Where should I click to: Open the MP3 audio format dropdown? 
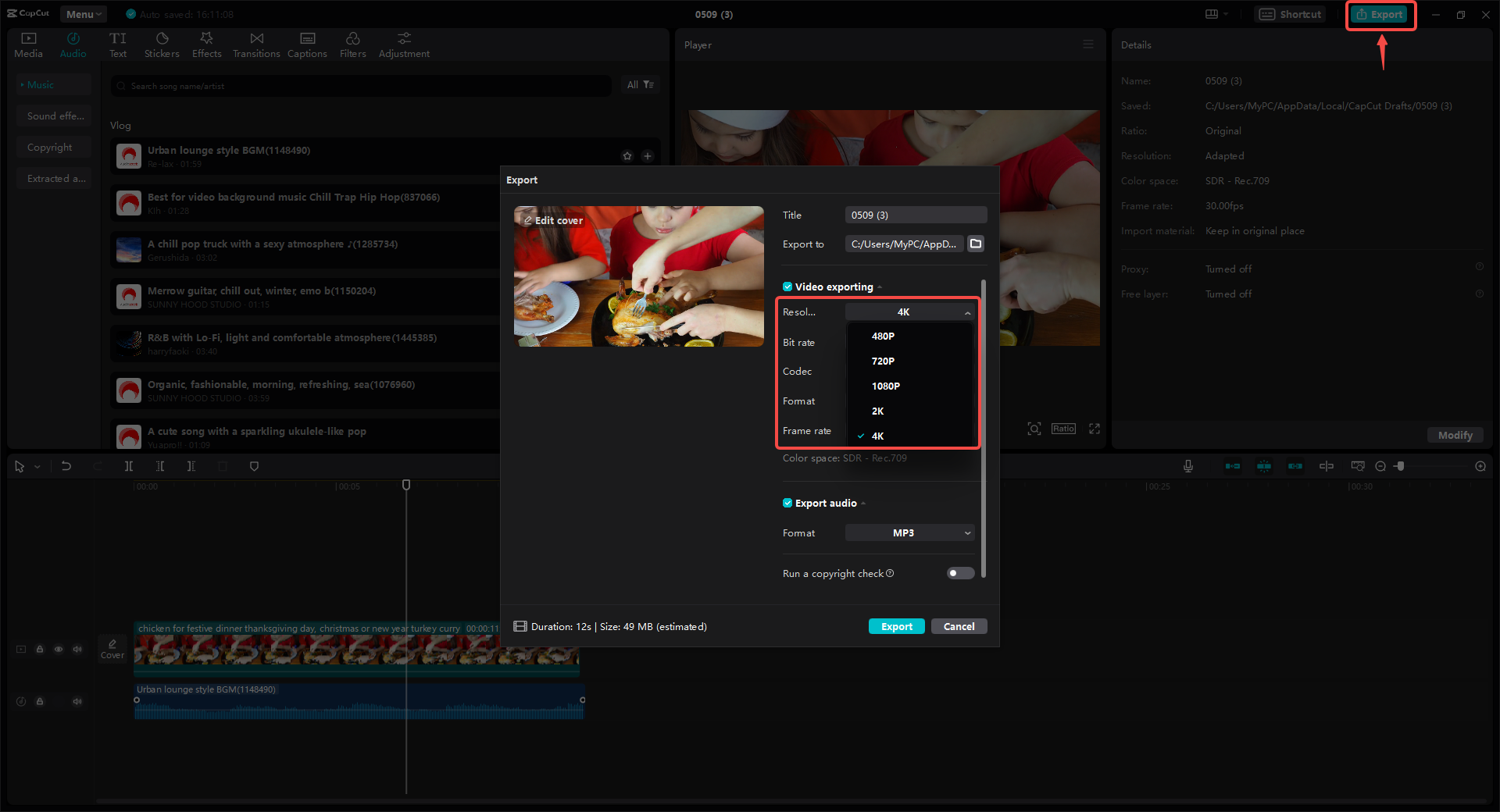point(909,532)
